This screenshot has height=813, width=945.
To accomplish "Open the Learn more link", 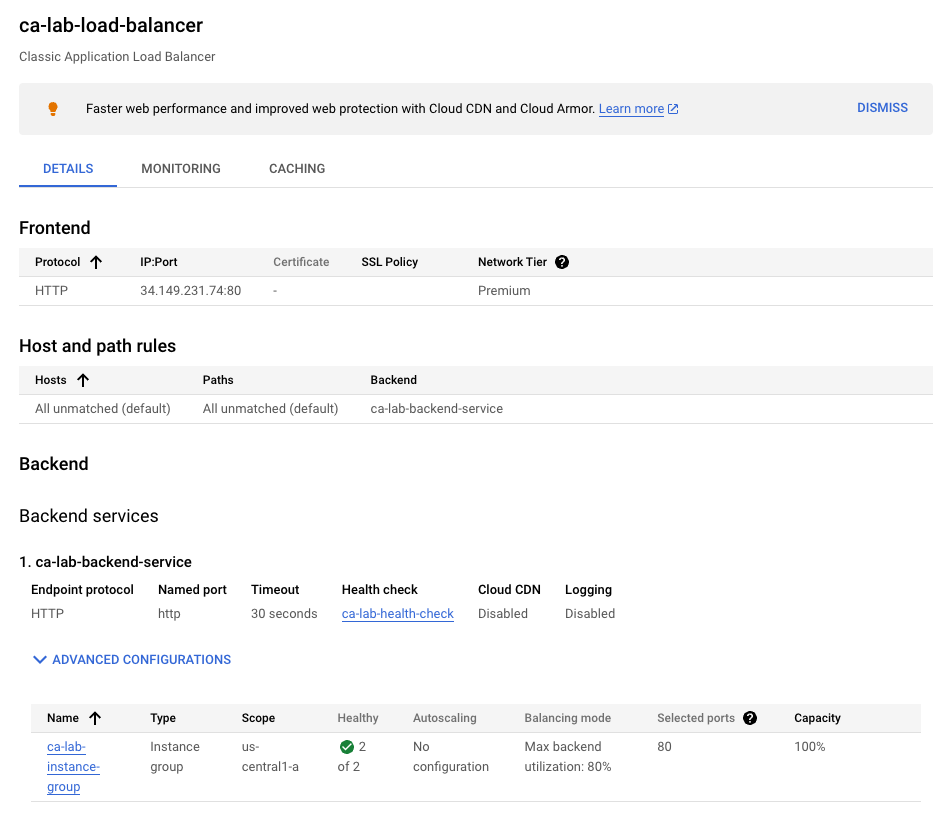I will pos(631,109).
